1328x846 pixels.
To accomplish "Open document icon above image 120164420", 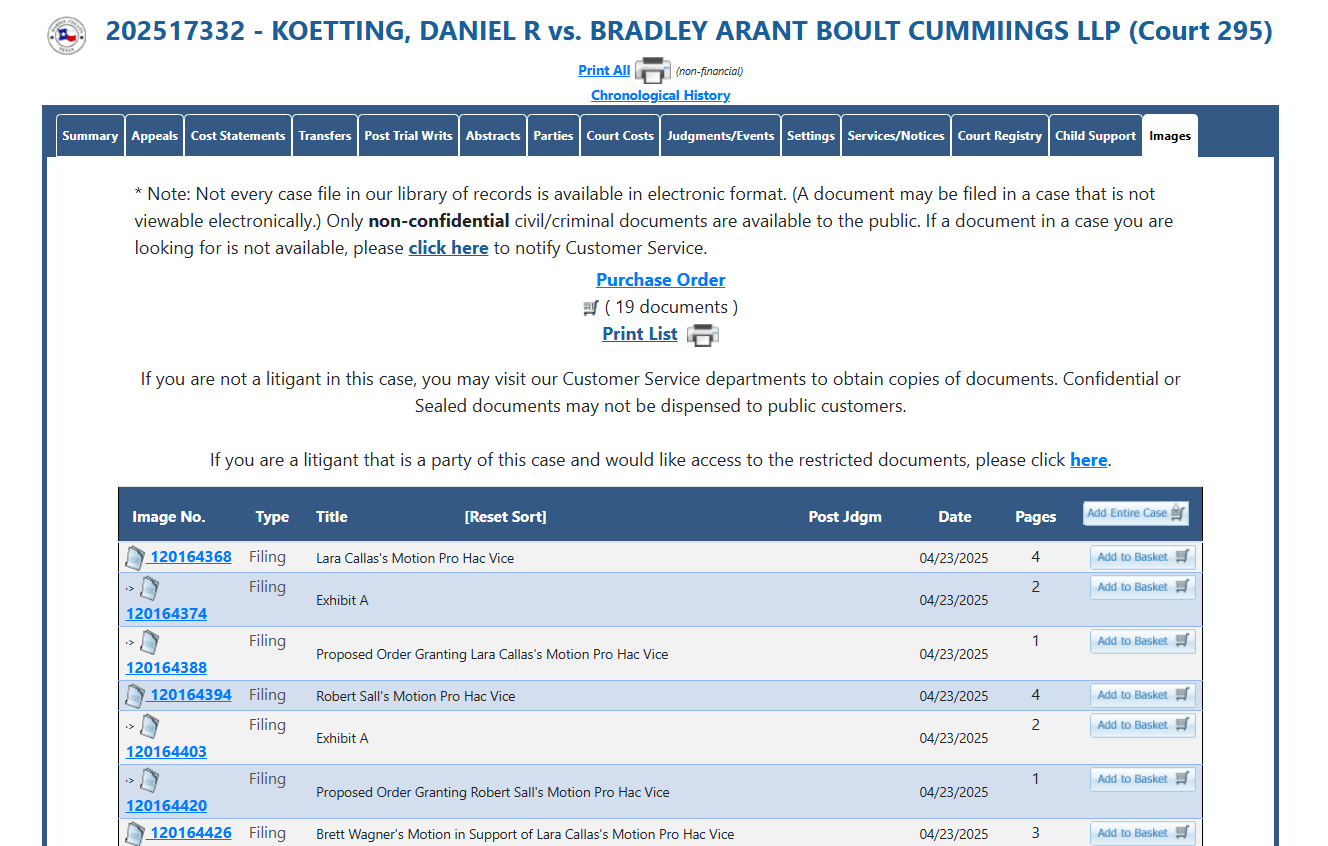I will [x=149, y=780].
